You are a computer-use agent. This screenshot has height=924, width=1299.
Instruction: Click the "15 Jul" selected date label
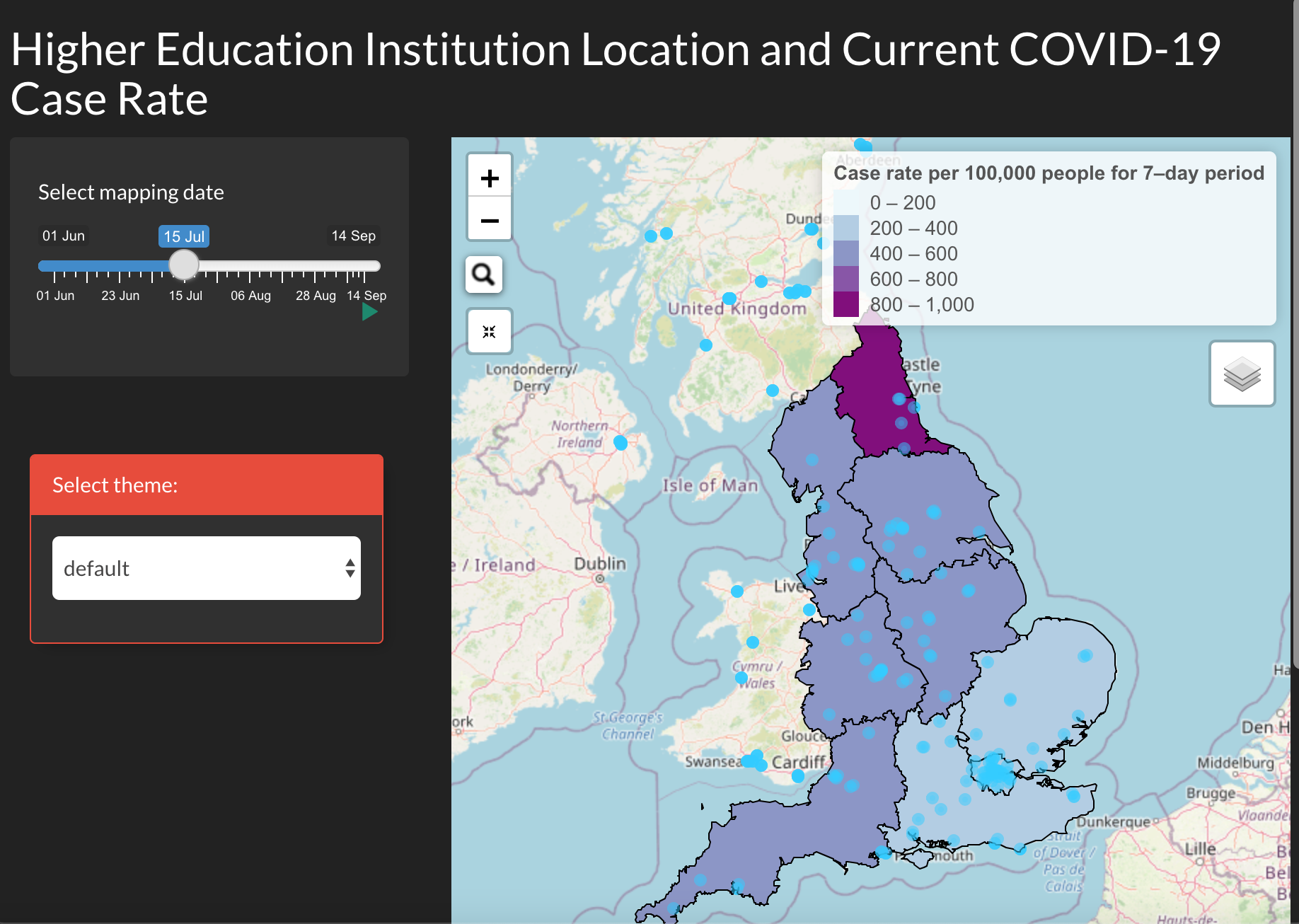coord(183,236)
